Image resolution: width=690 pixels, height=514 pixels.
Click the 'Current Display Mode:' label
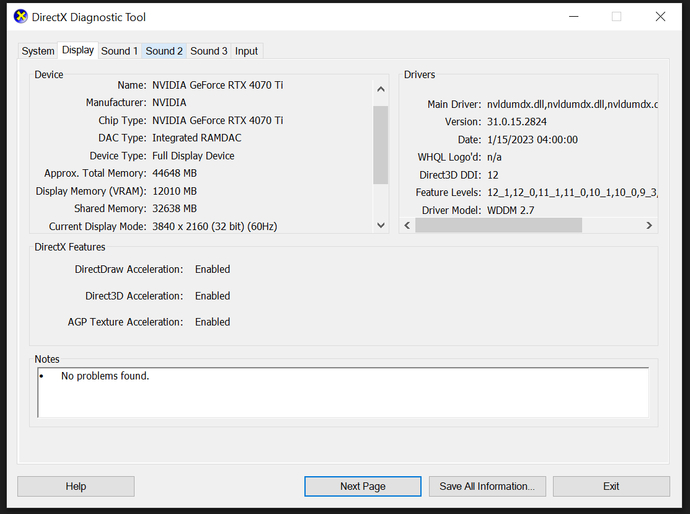point(97,226)
